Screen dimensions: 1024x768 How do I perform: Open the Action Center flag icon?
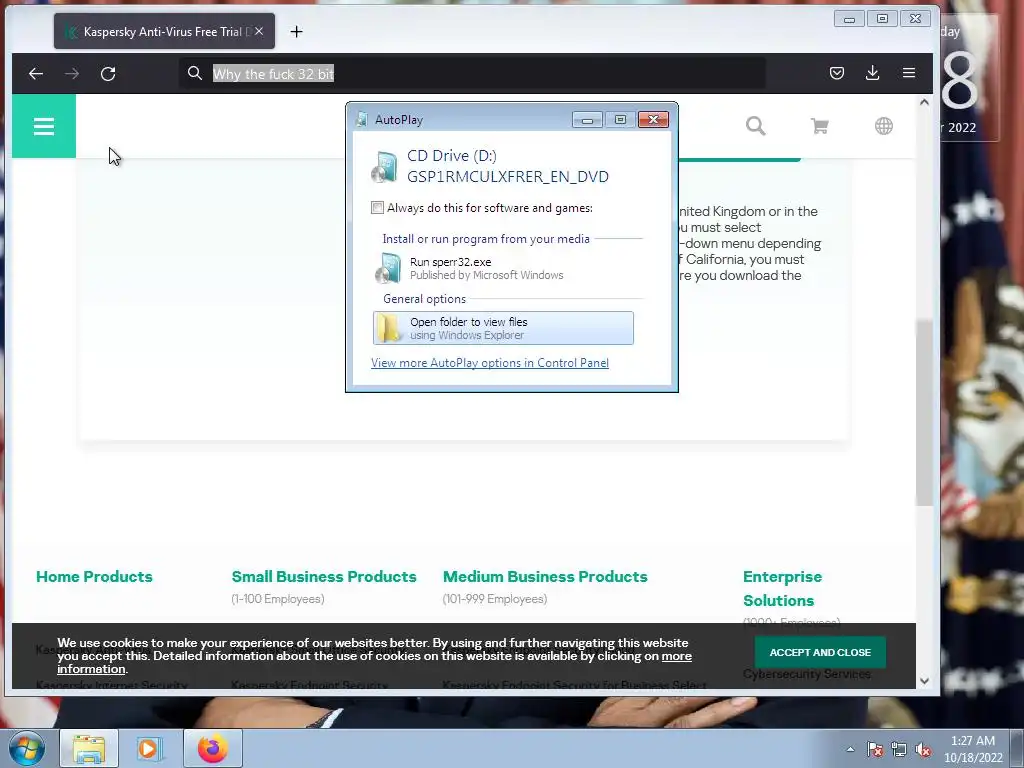(875, 749)
